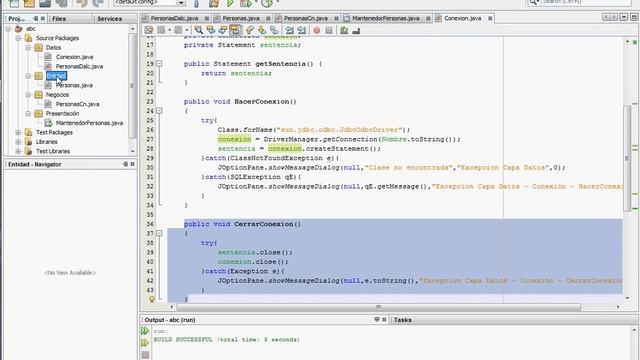The width and height of the screenshot is (640, 360).
Task: Click Shift Line Right icon
Action: 302,30
